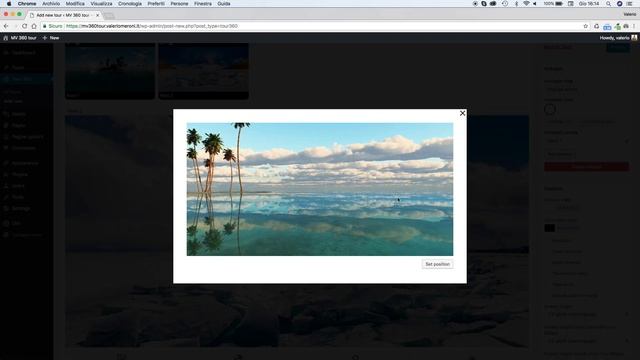Click the green extension icon in toolbar

click(617, 26)
